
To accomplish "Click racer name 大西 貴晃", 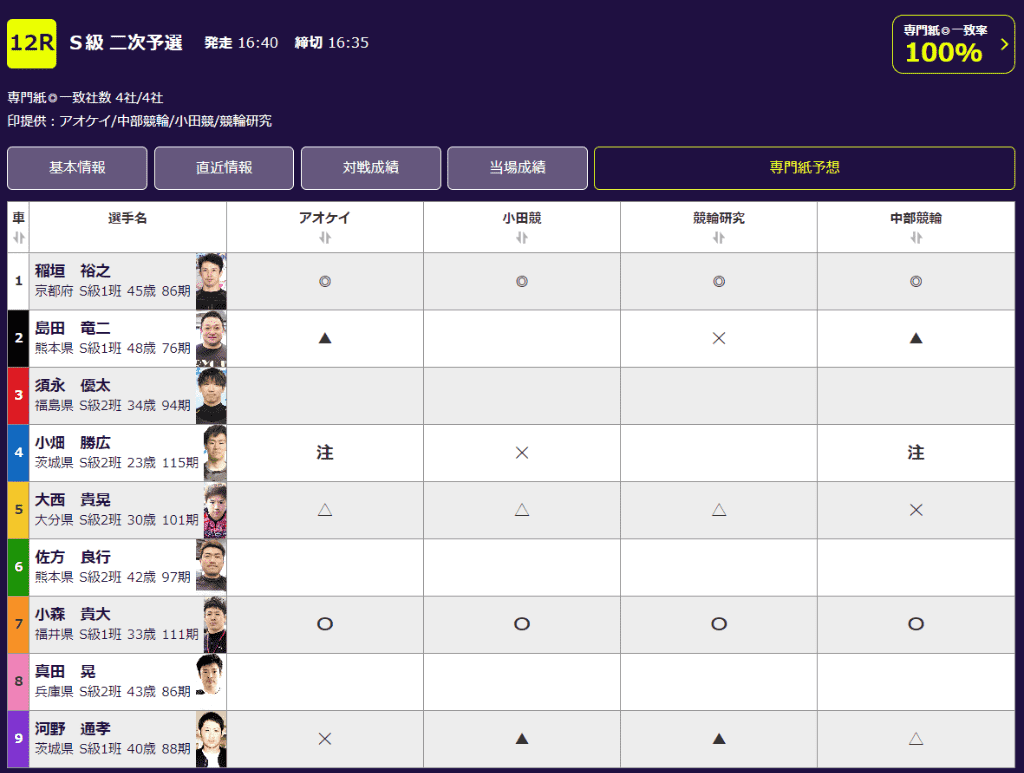I will 73,500.
